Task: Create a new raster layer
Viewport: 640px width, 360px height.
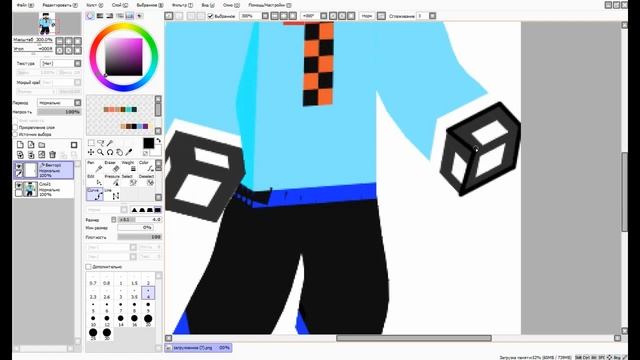Action: click(20, 145)
